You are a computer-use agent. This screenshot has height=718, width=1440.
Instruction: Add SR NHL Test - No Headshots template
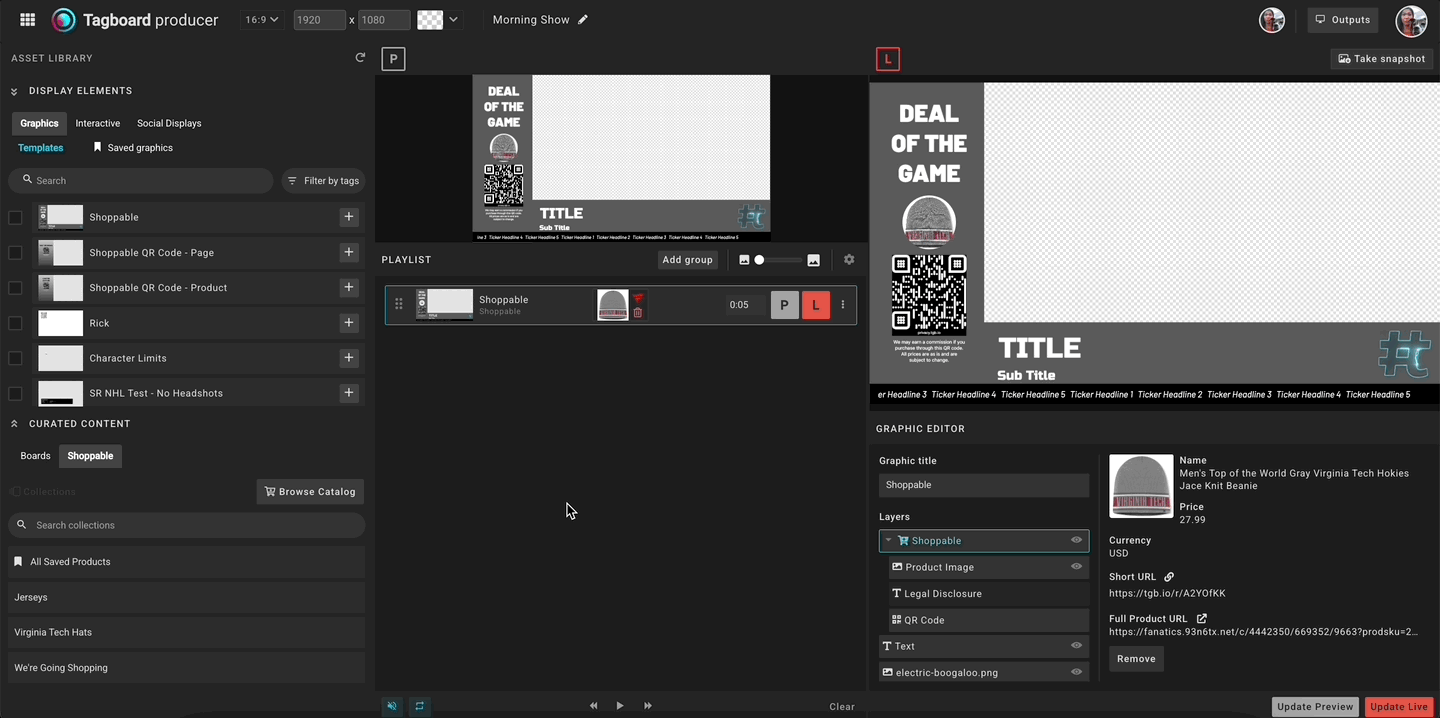click(x=348, y=393)
